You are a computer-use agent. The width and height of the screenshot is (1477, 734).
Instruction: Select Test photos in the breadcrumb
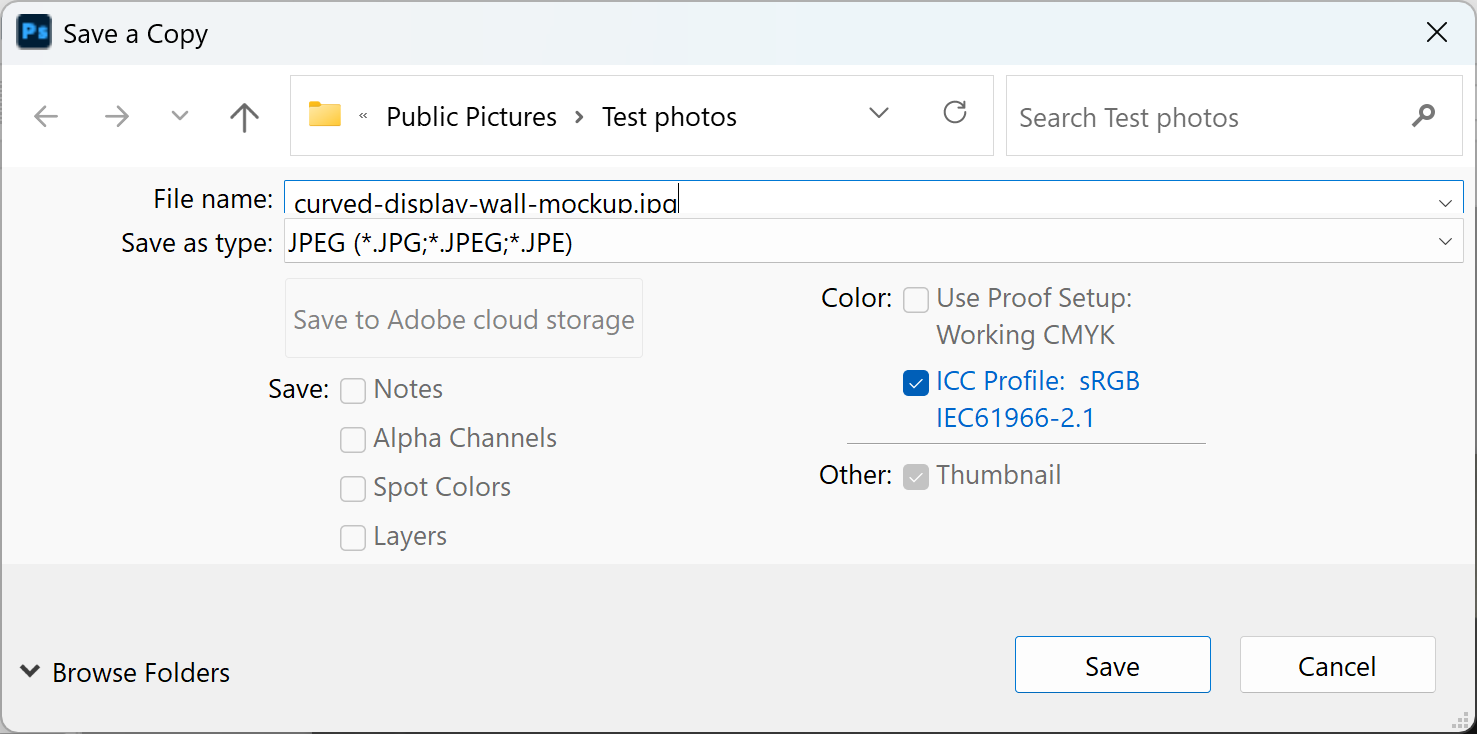[x=669, y=117]
